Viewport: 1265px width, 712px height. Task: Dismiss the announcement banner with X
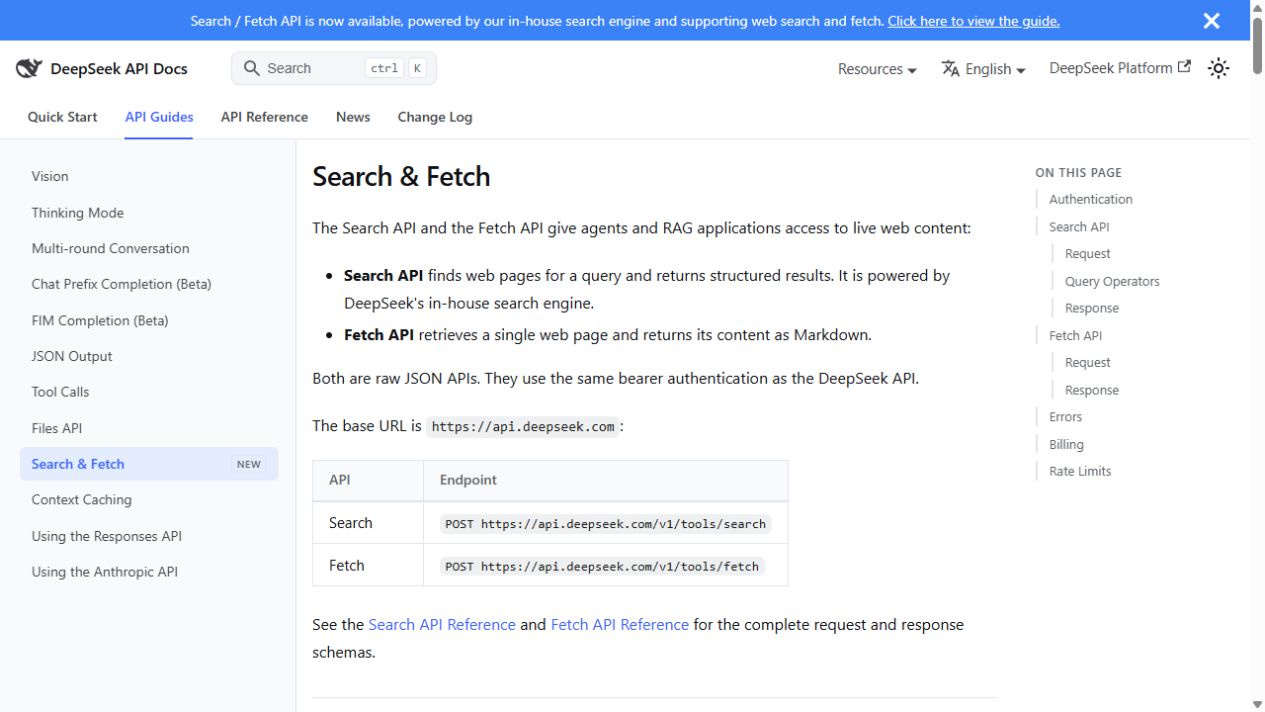coord(1211,21)
